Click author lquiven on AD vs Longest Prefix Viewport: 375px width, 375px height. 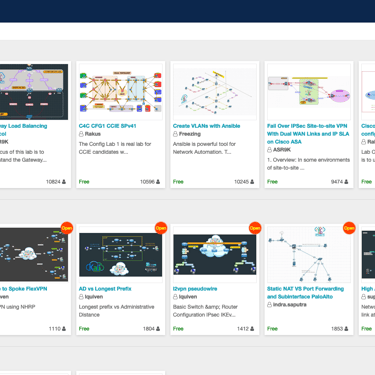(94, 297)
